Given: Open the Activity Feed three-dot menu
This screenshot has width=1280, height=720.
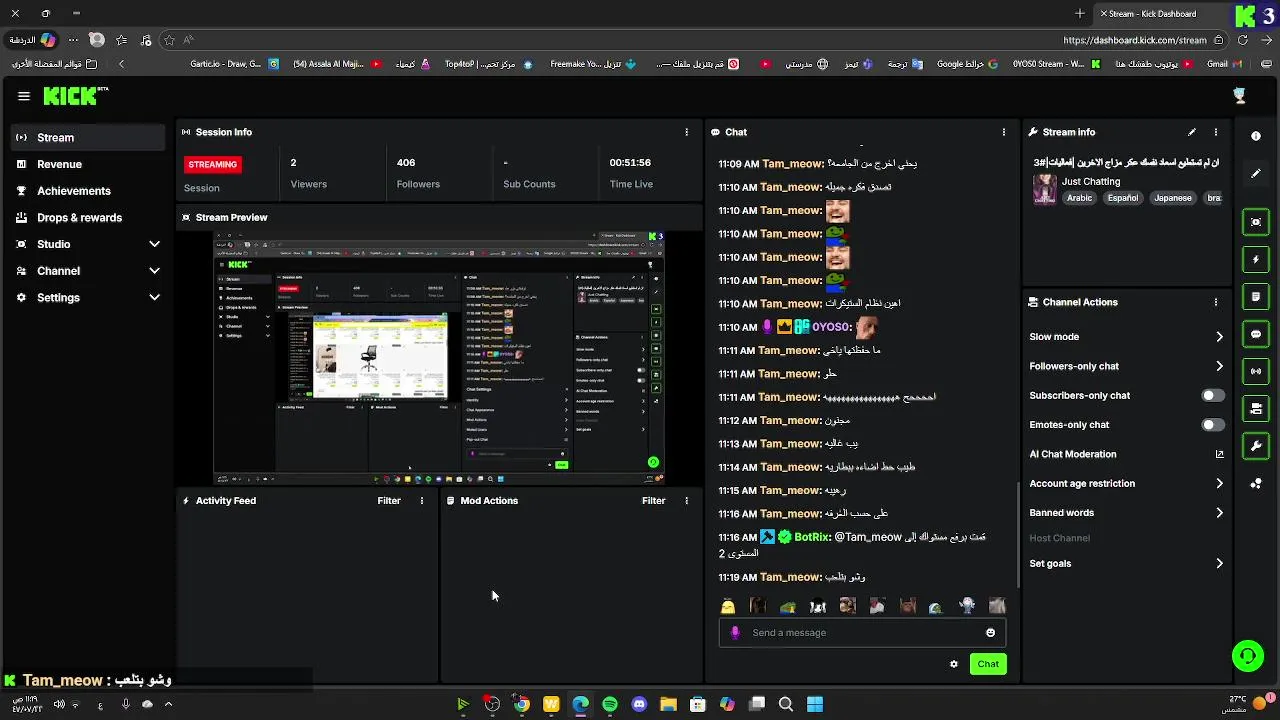Looking at the screenshot, I should tap(421, 501).
